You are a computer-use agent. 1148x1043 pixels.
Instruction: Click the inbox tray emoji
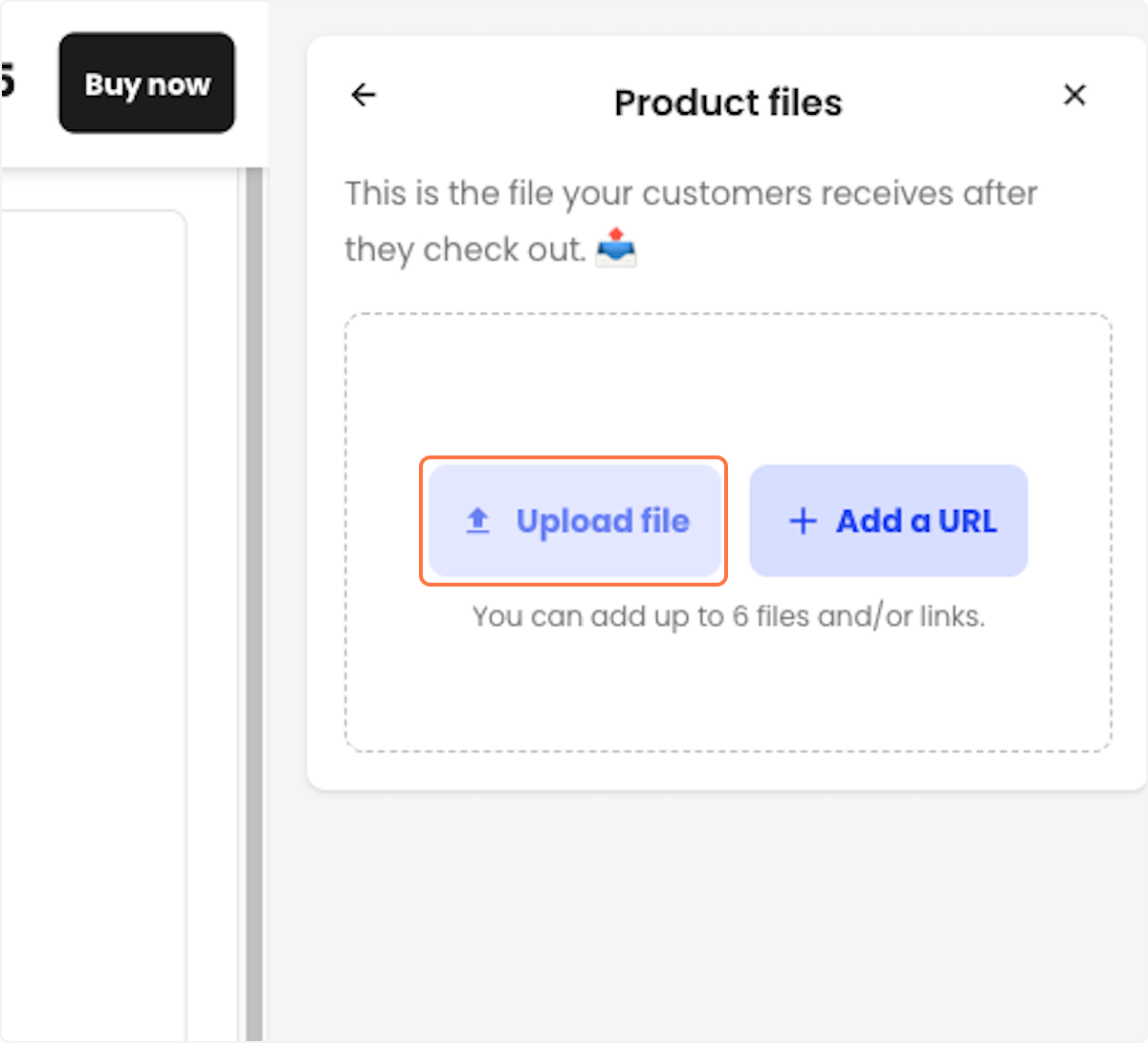coord(616,248)
